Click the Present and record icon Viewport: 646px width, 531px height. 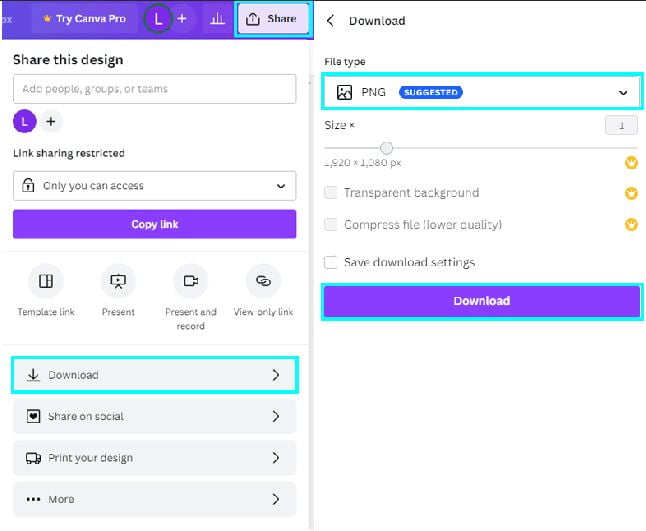coord(191,281)
